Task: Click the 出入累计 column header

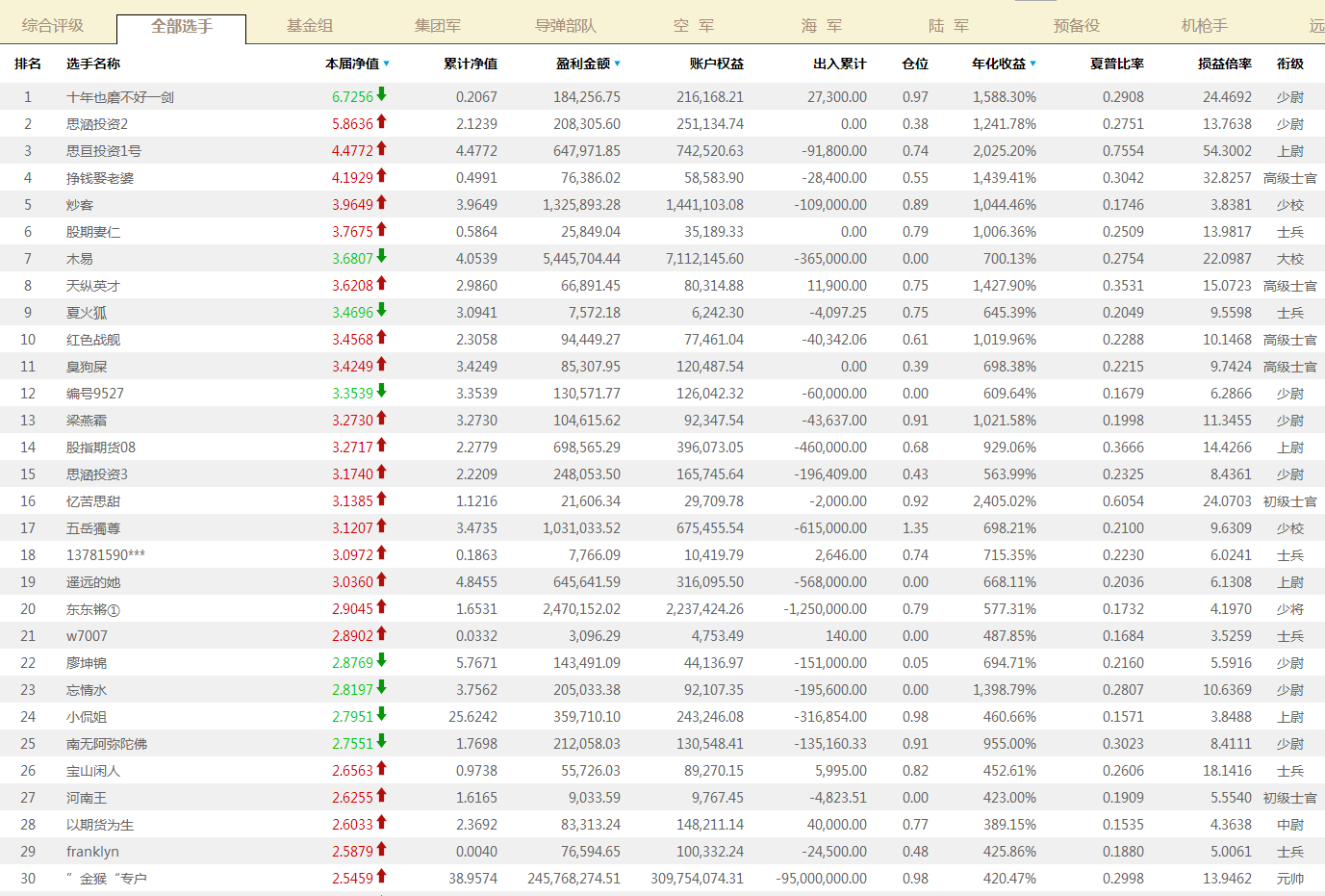Action: click(840, 64)
